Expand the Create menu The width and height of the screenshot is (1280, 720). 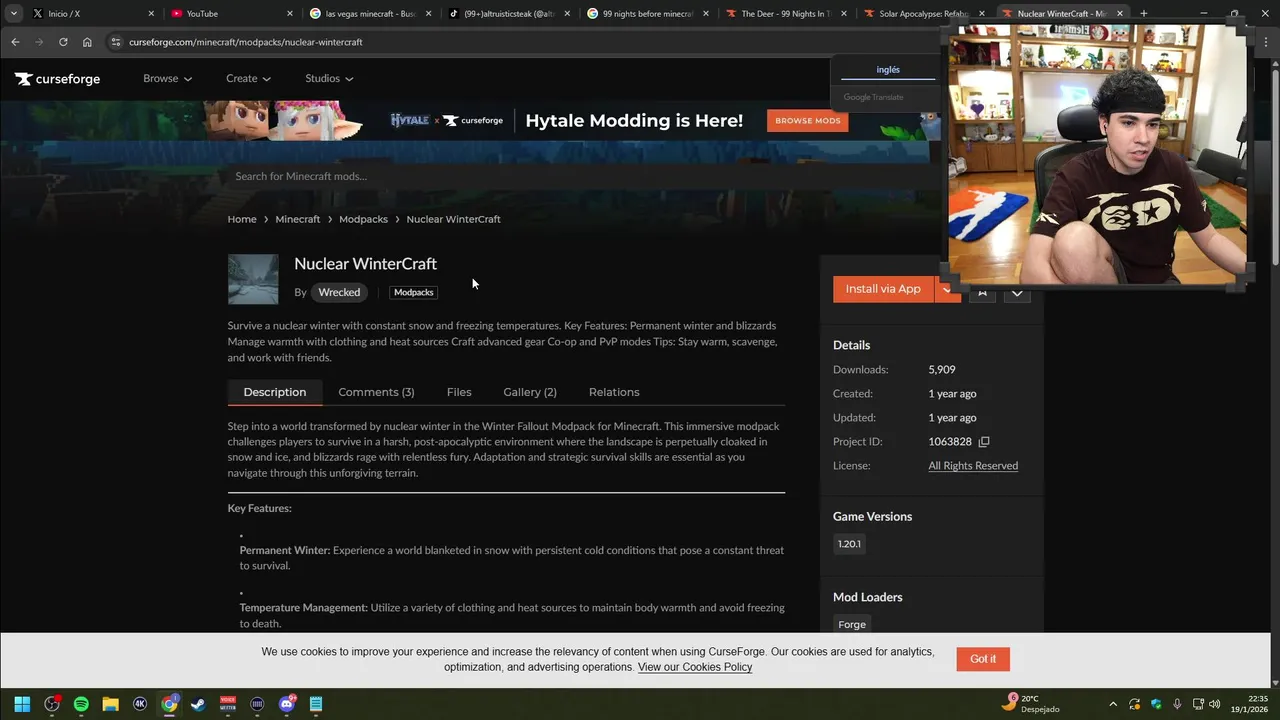tap(248, 78)
